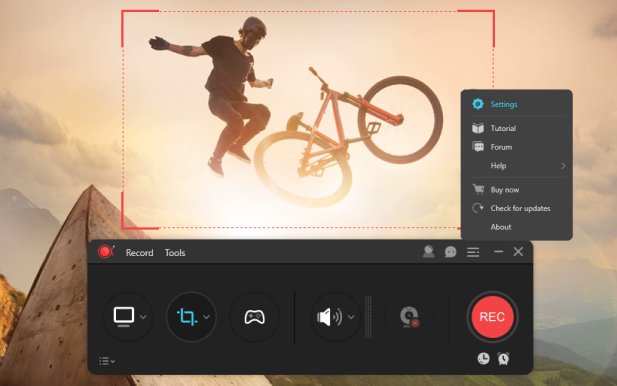
Task: Expand the recording list at bottom-left
Action: (107, 361)
